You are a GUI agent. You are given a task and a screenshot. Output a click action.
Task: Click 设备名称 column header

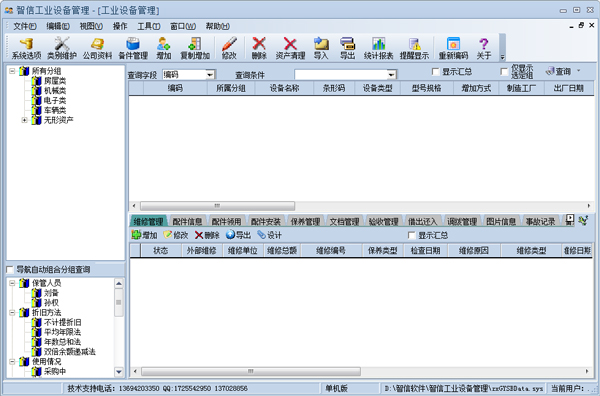[x=284, y=88]
